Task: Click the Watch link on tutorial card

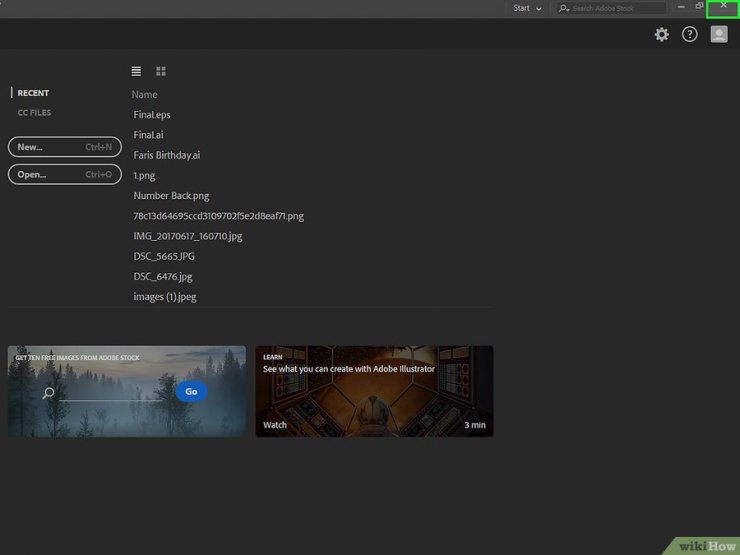Action: (x=275, y=425)
